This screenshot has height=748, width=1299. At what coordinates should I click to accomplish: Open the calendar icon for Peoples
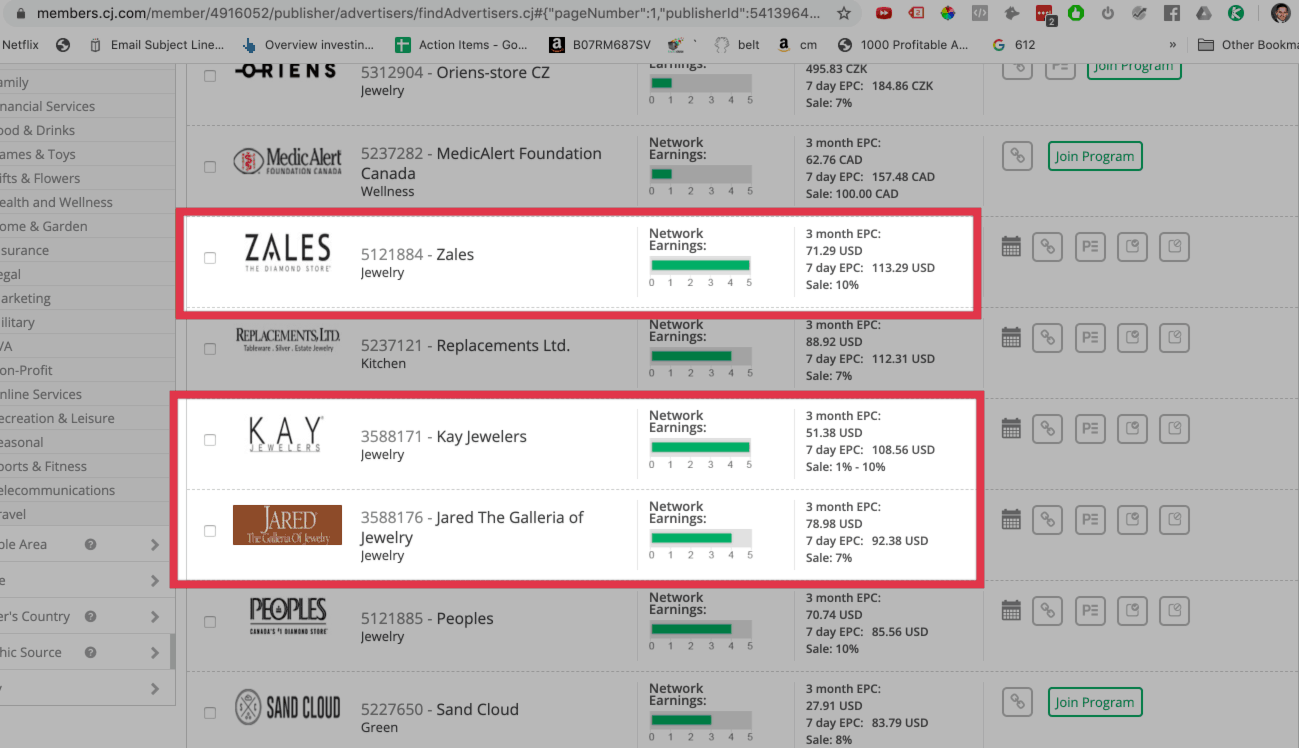[x=1011, y=610]
